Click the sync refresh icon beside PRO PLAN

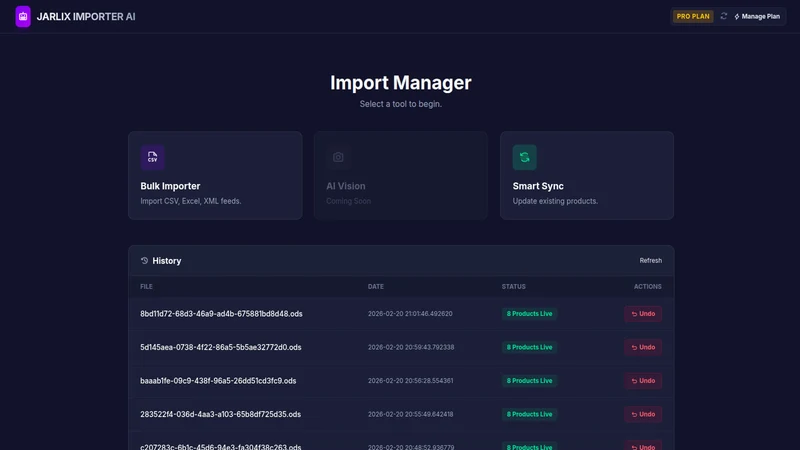[723, 16]
